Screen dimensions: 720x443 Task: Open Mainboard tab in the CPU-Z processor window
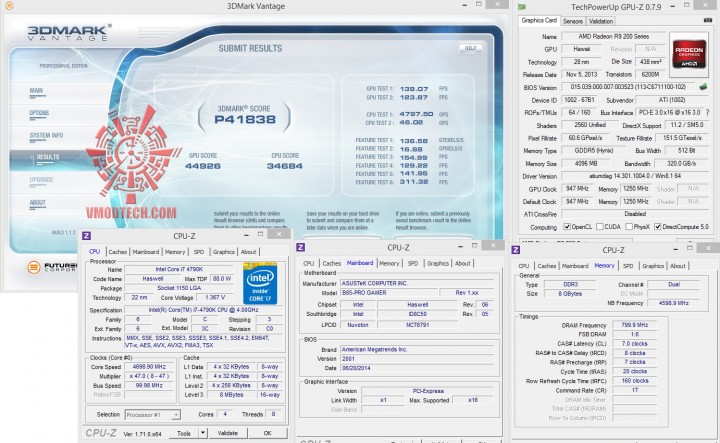(x=146, y=252)
